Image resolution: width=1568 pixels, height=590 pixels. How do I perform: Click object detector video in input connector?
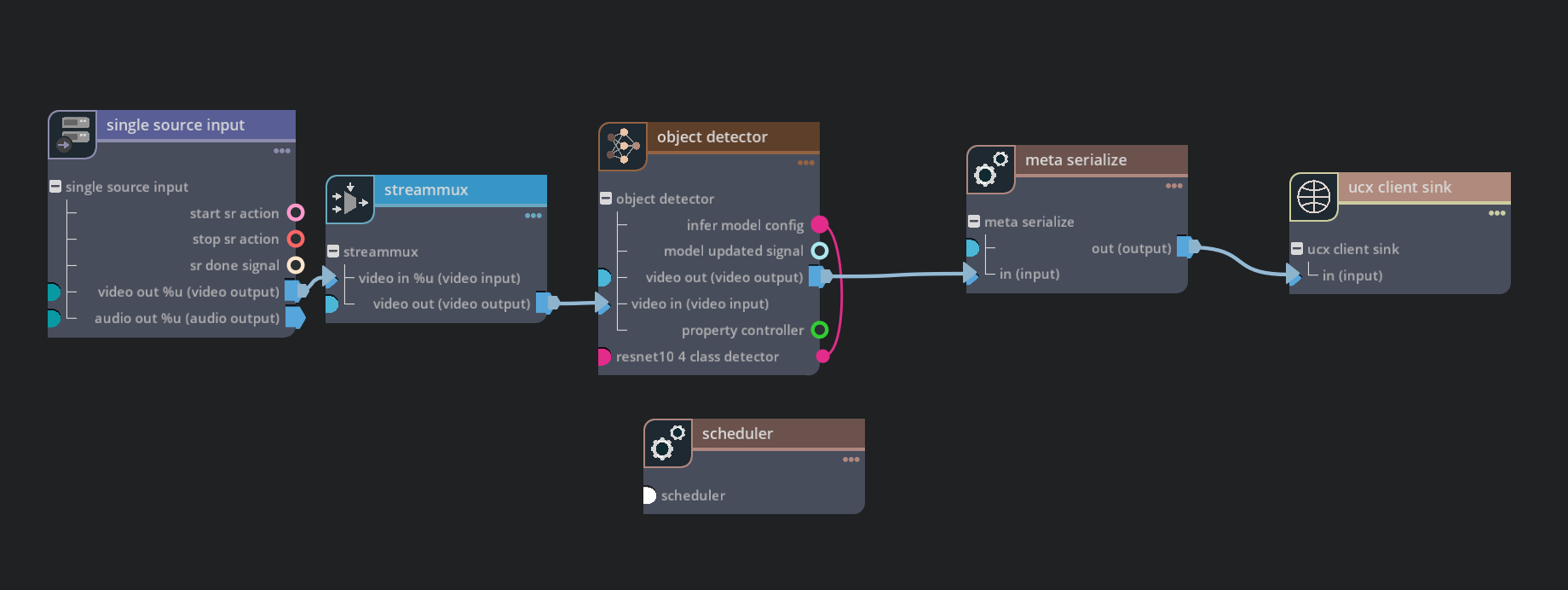602,303
